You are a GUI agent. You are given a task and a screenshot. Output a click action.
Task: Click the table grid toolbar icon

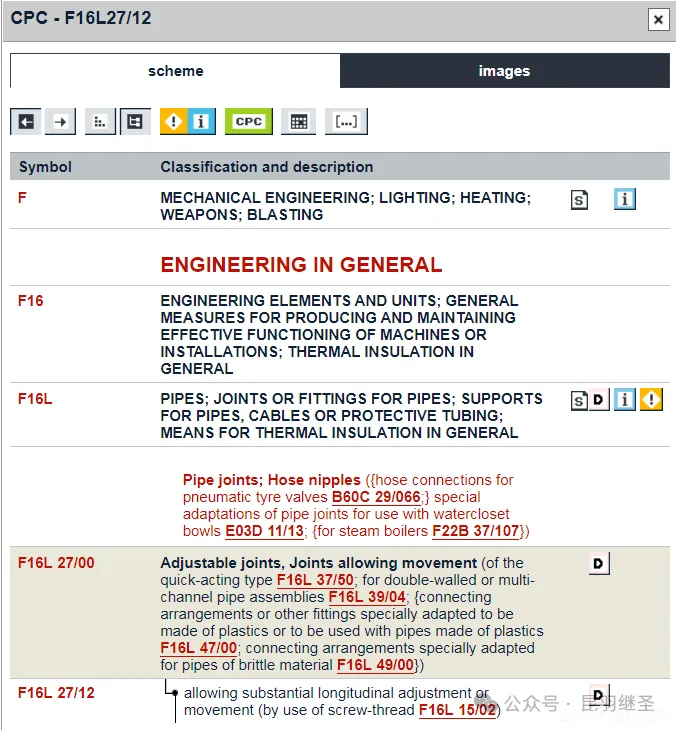click(x=297, y=122)
